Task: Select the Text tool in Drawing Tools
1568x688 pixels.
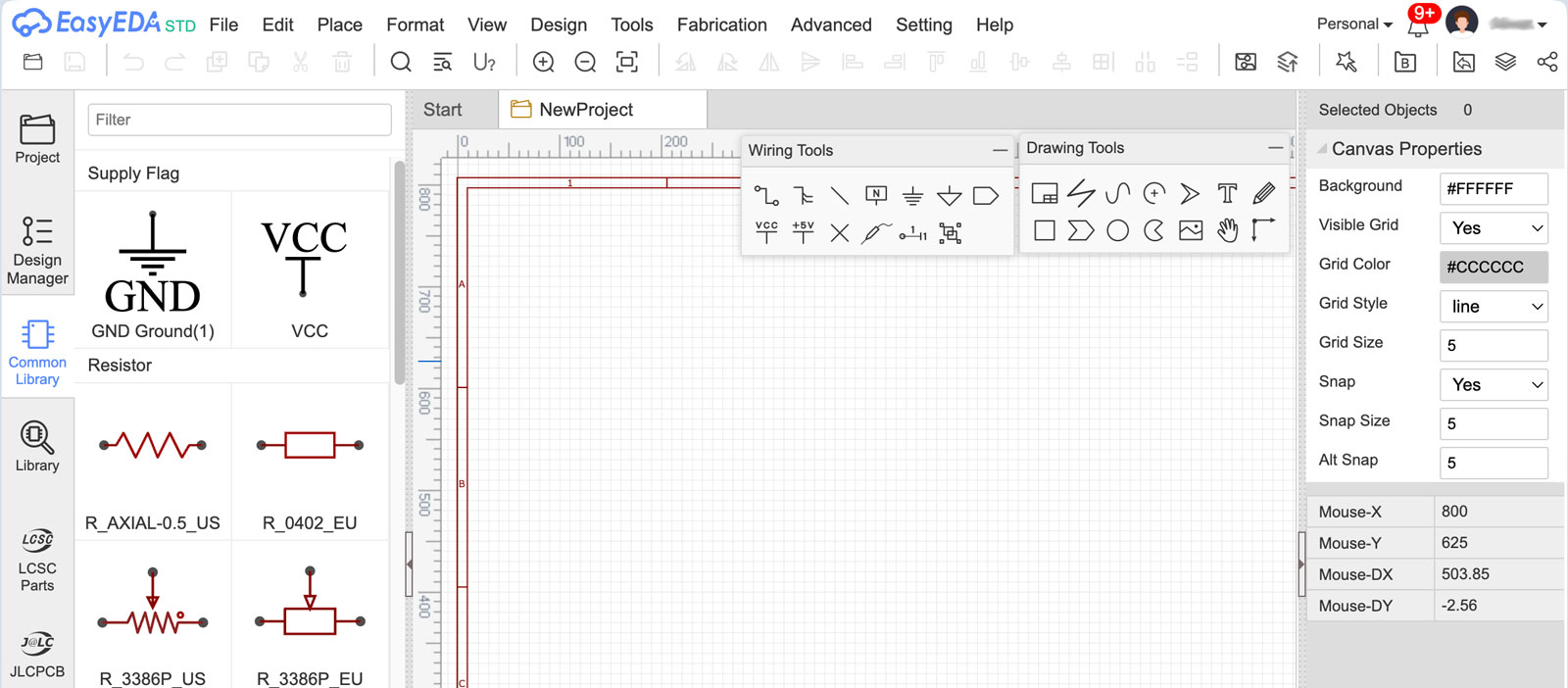Action: click(x=1227, y=193)
